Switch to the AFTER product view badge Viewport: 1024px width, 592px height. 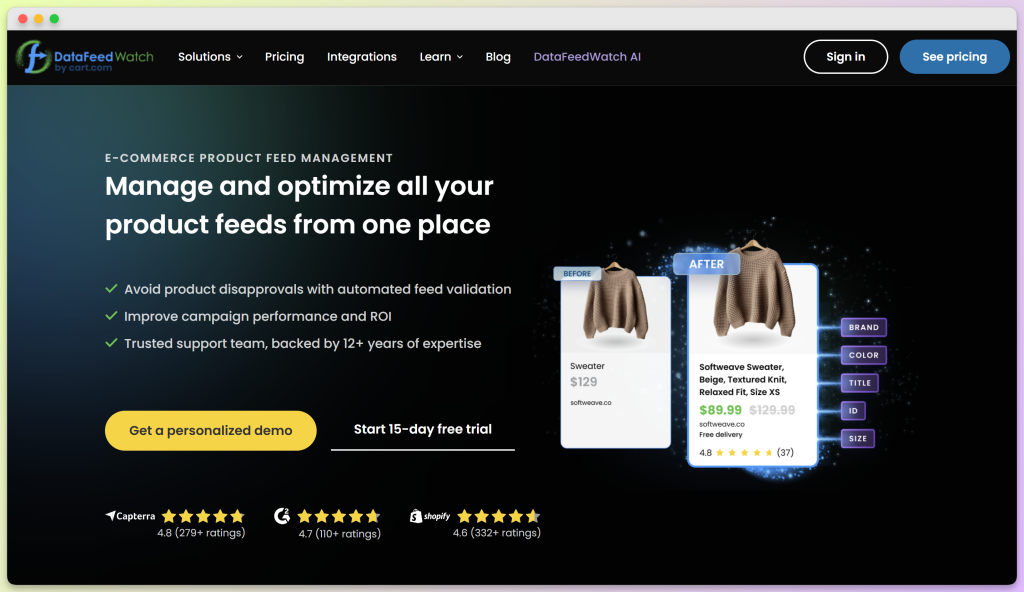pos(706,263)
